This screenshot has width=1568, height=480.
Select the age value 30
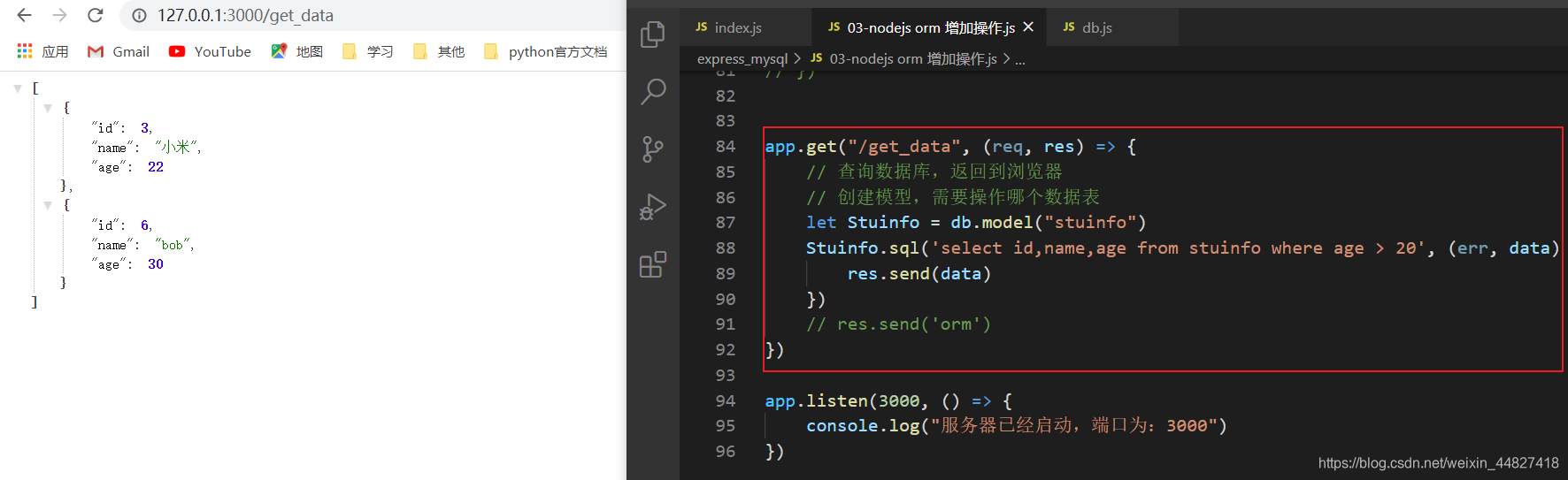(156, 263)
